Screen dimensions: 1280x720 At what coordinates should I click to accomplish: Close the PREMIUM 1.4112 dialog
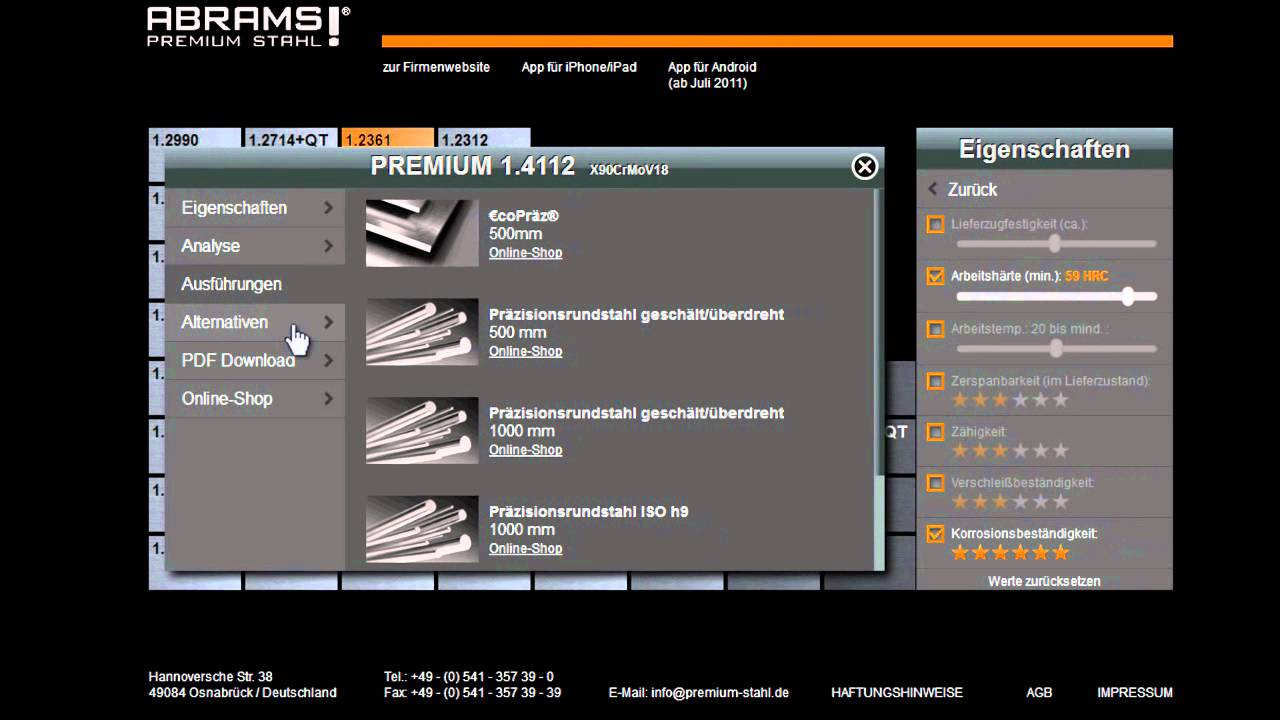point(865,167)
